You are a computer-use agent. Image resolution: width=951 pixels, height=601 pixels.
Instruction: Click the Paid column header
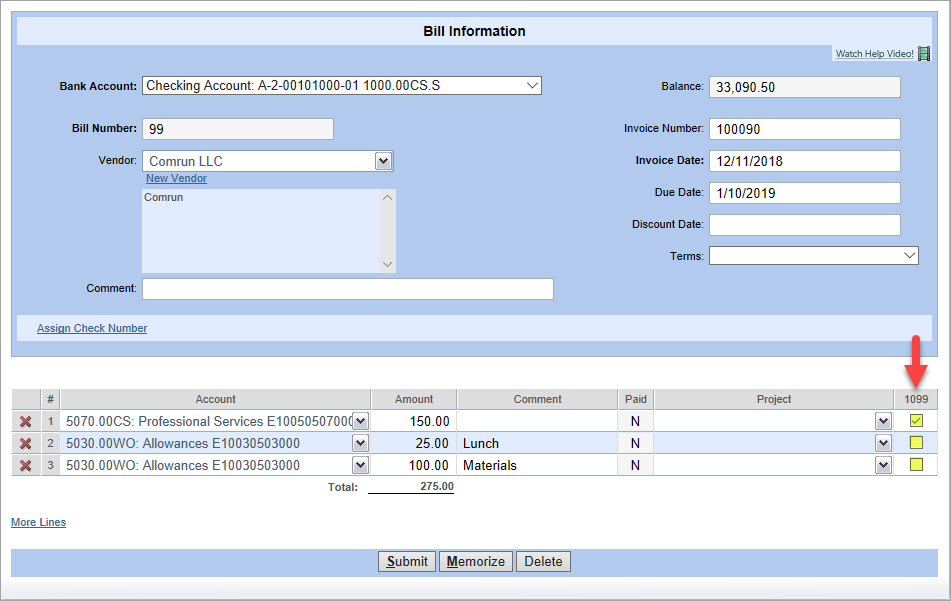636,399
